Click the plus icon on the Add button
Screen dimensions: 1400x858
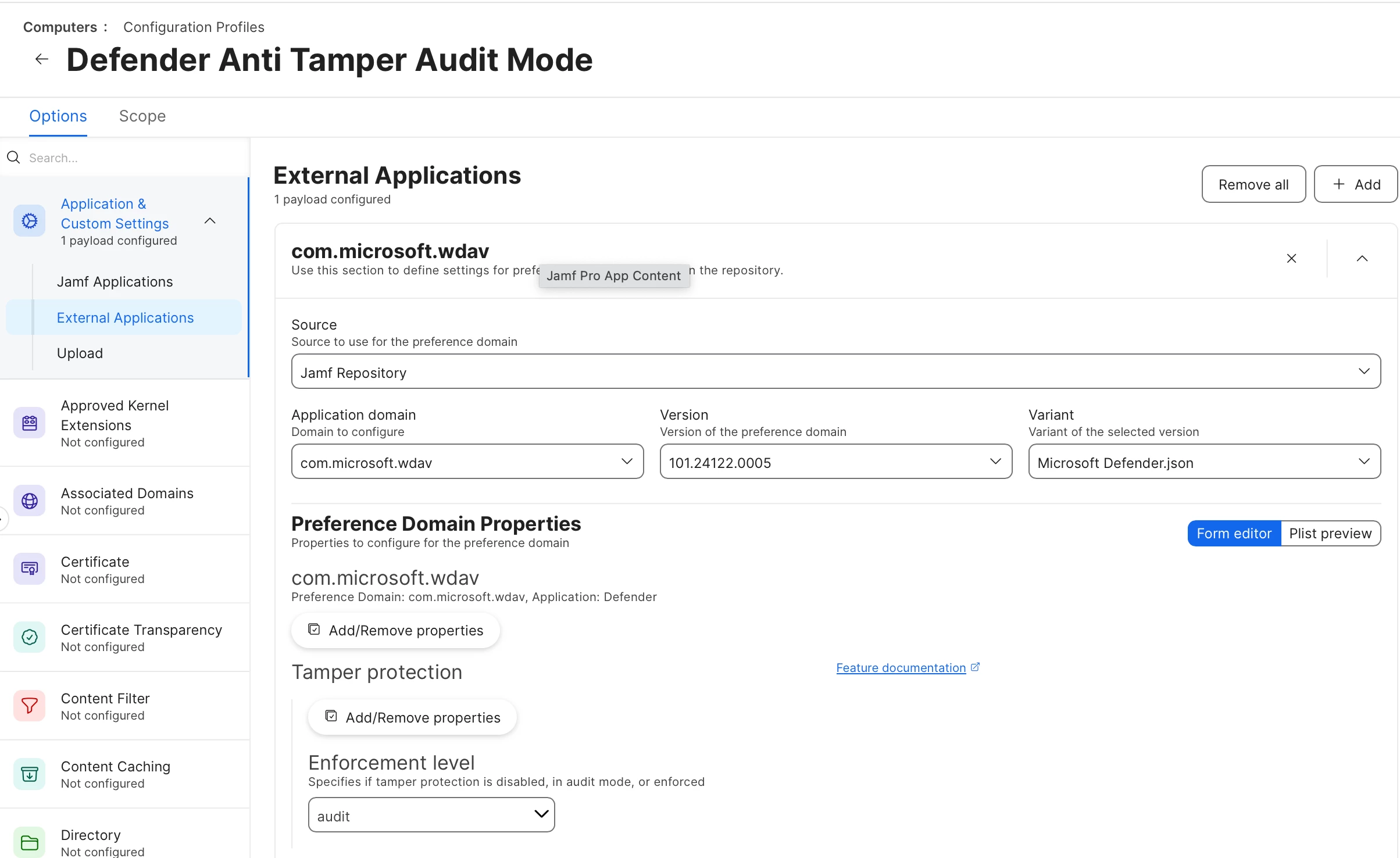(1339, 184)
